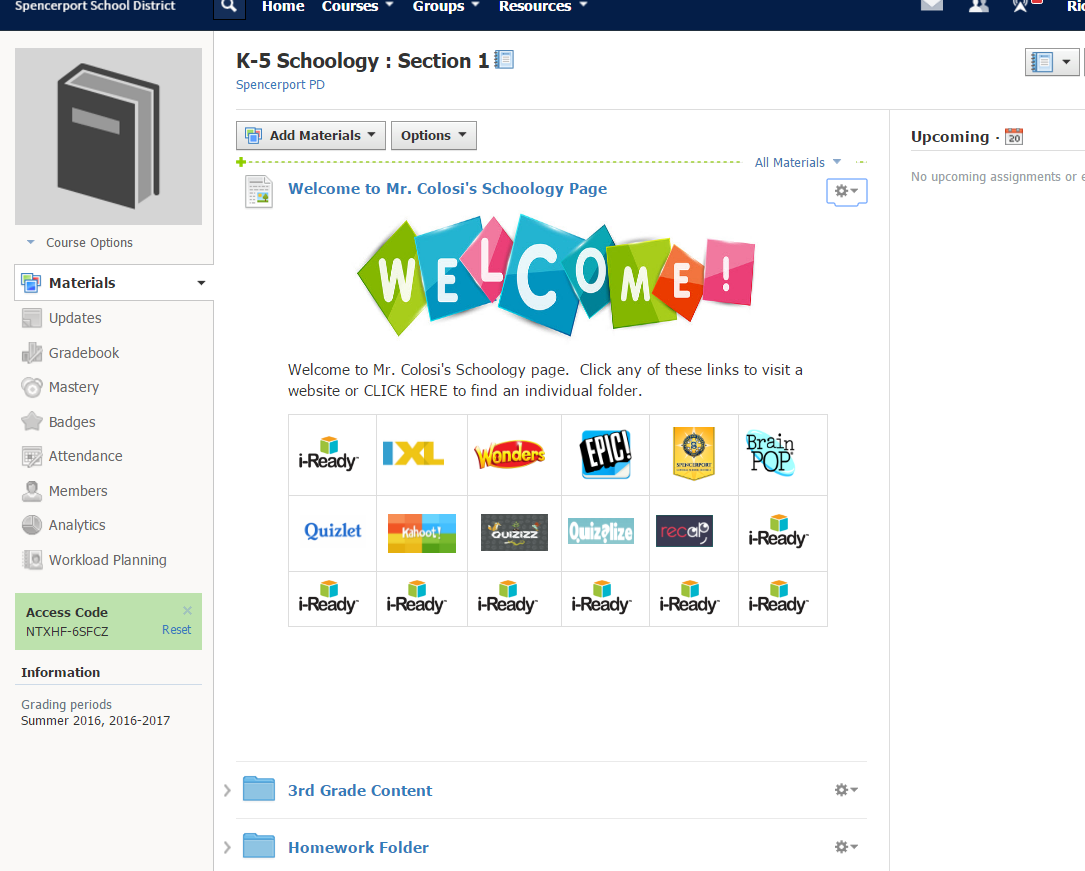Viewport: 1085px width, 871px height.
Task: Open the calendar icon next to Upcoming
Action: click(x=1014, y=136)
